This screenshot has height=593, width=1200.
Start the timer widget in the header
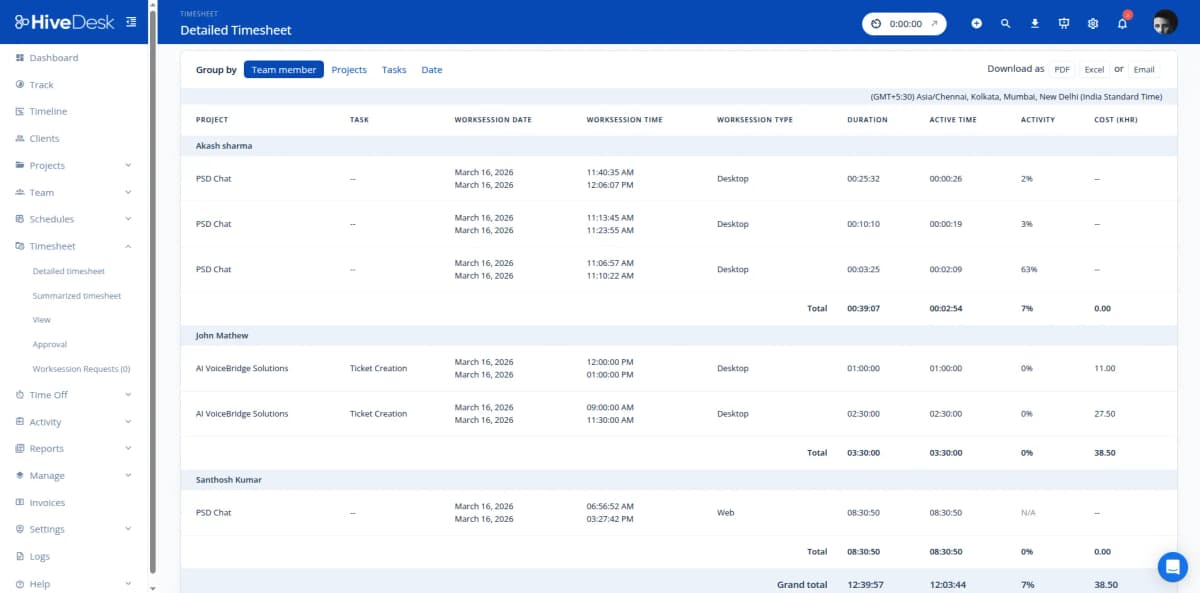pyautogui.click(x=903, y=22)
